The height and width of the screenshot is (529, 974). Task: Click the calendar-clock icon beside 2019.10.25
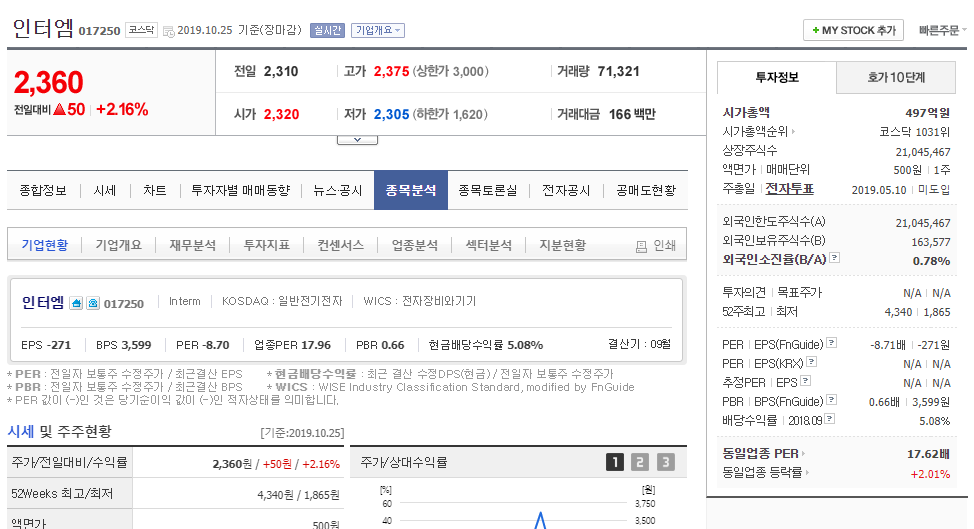pos(168,31)
